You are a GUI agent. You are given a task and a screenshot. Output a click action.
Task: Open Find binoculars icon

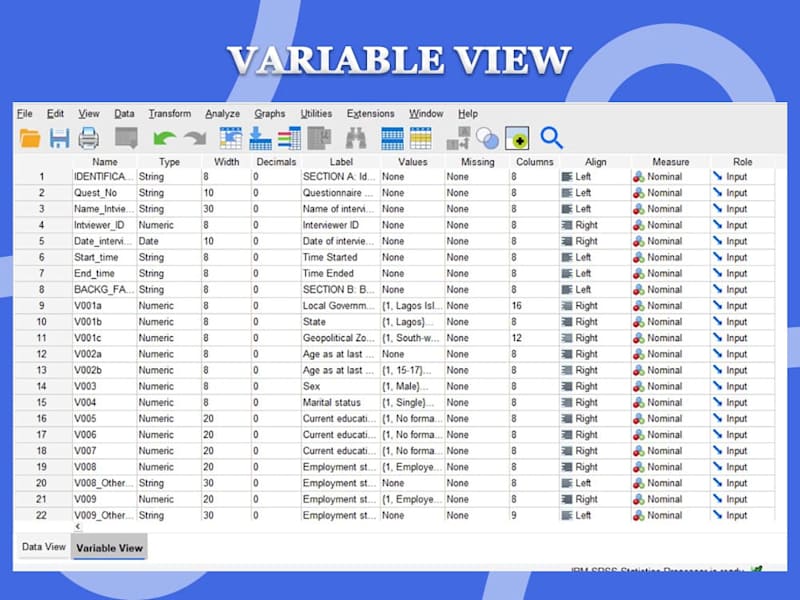[x=356, y=138]
